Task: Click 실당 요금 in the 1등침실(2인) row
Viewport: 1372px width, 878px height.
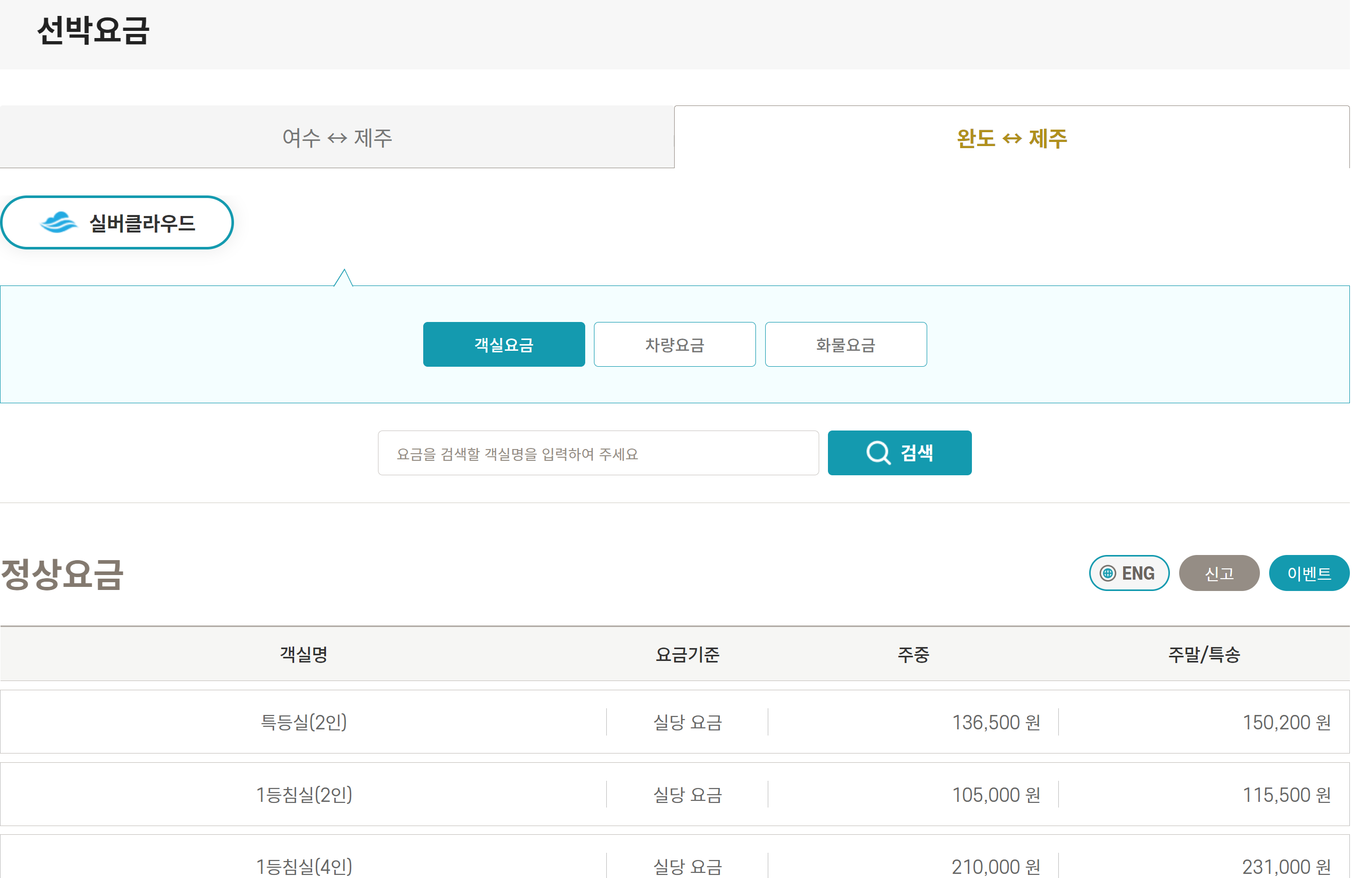Action: tap(688, 794)
